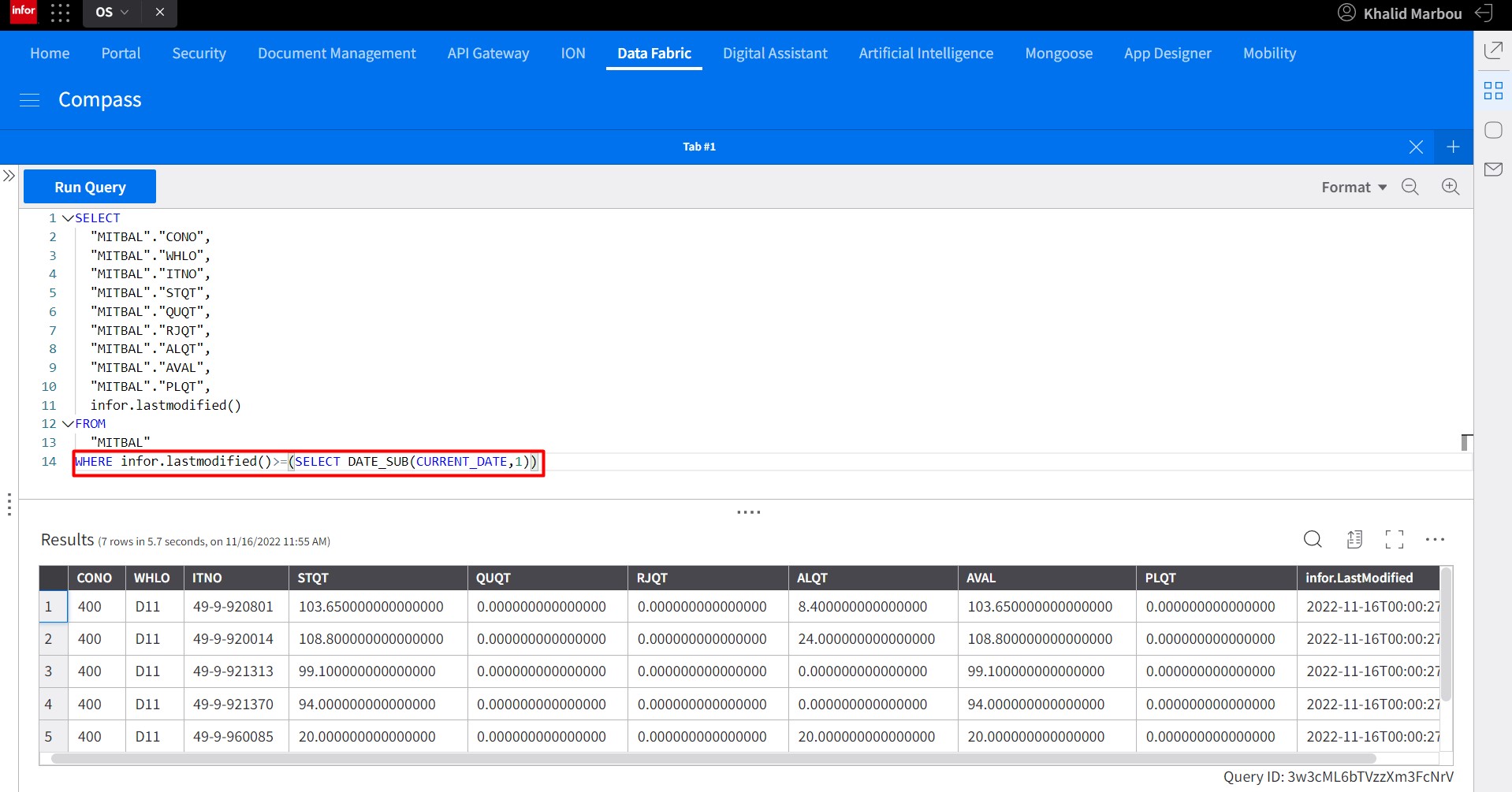Select the Data Fabric menu
This screenshot has height=792, width=1512.
[654, 53]
